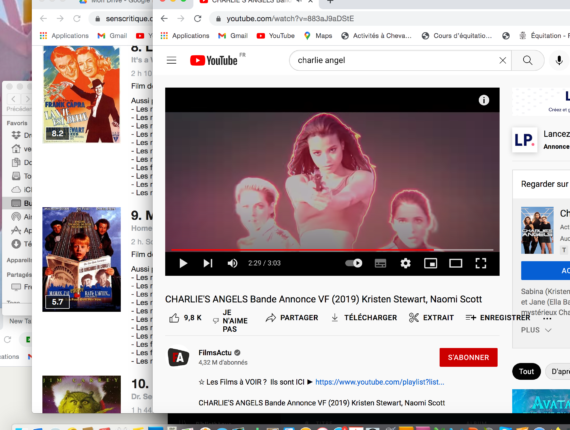Screen dimensions: 570x430
Task: Click ENREGISTRER save to playlist
Action: coord(498,318)
